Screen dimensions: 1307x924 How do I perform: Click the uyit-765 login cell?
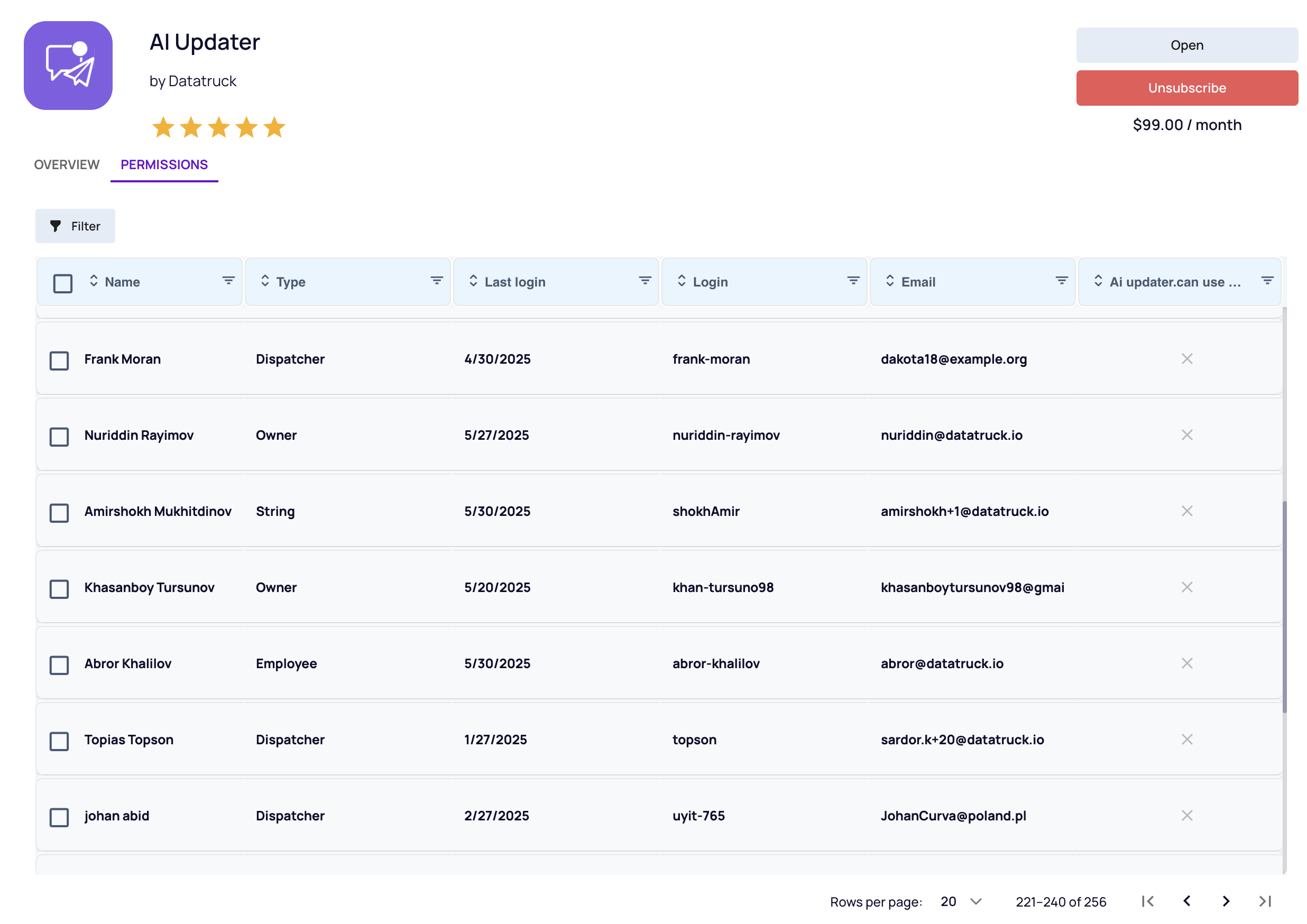pyautogui.click(x=698, y=816)
